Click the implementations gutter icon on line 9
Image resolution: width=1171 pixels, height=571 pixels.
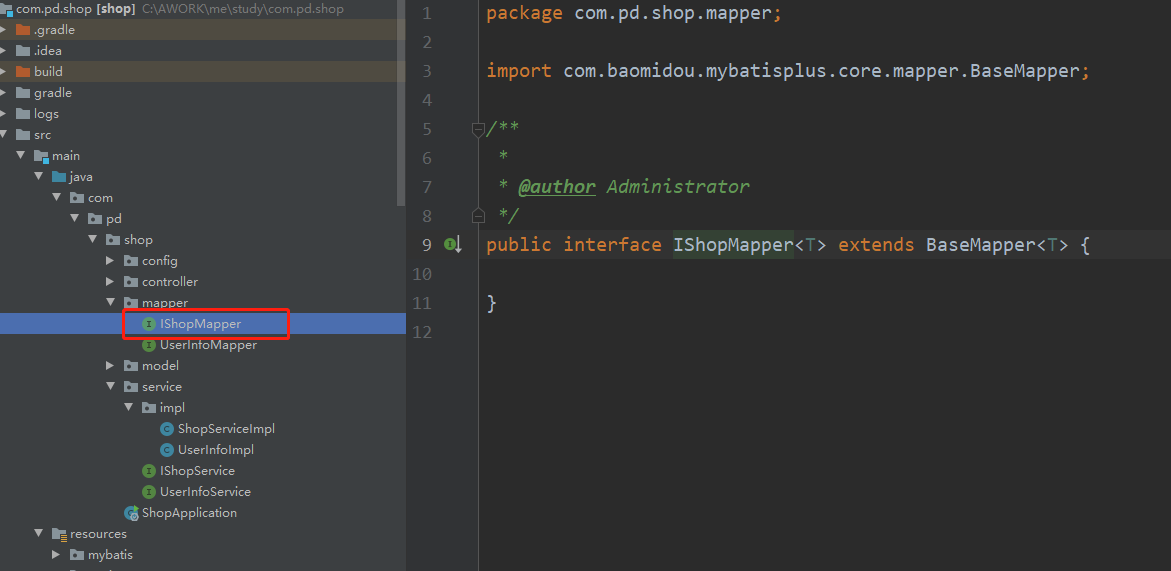coord(453,244)
